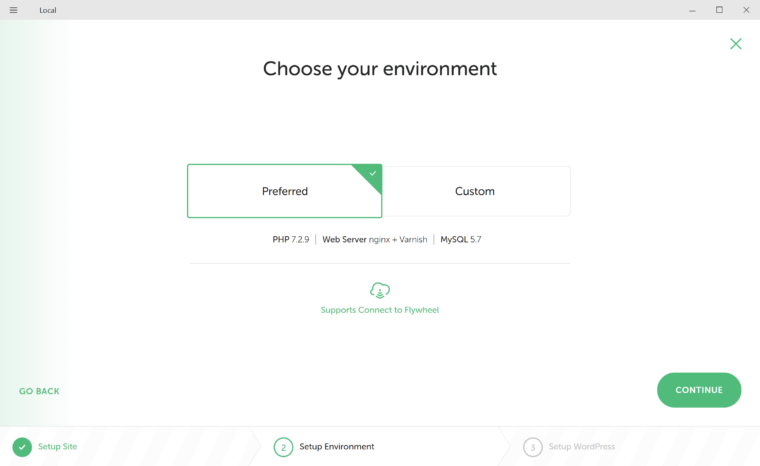Image resolution: width=760 pixels, height=466 pixels.
Task: Open the hamburger menu in the title bar
Action: pos(14,10)
